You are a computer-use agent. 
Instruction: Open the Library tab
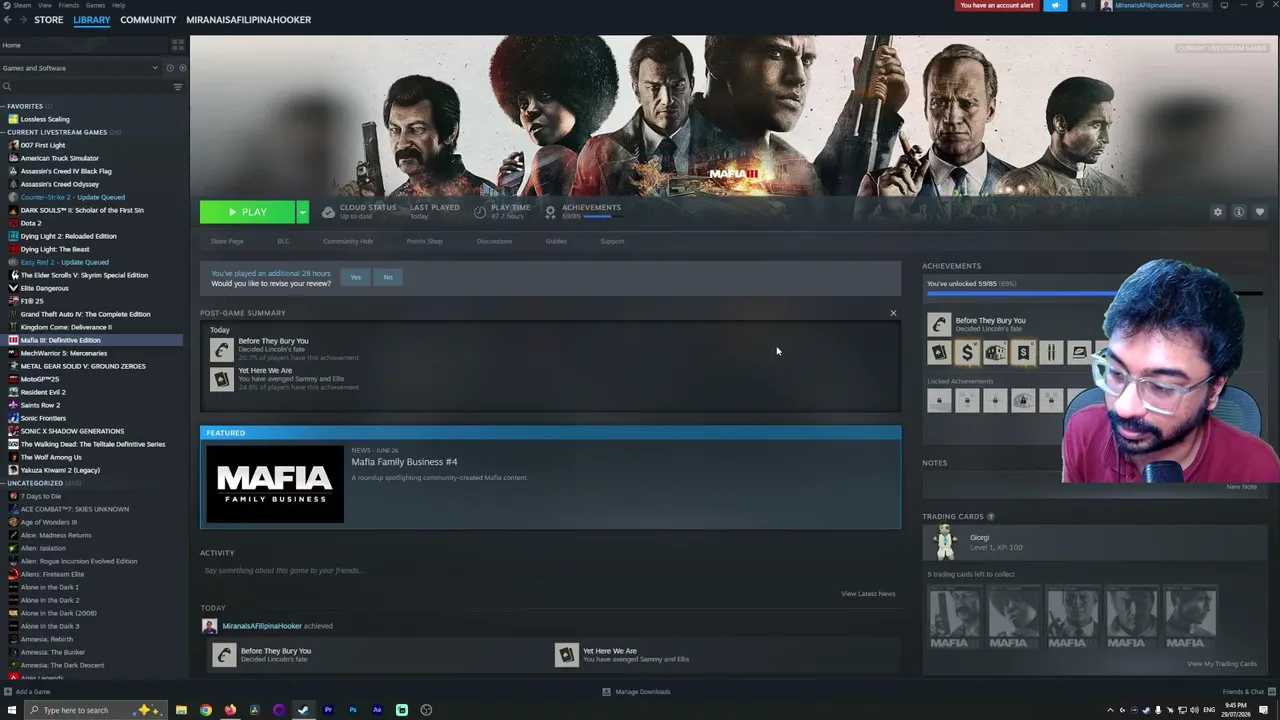[92, 20]
